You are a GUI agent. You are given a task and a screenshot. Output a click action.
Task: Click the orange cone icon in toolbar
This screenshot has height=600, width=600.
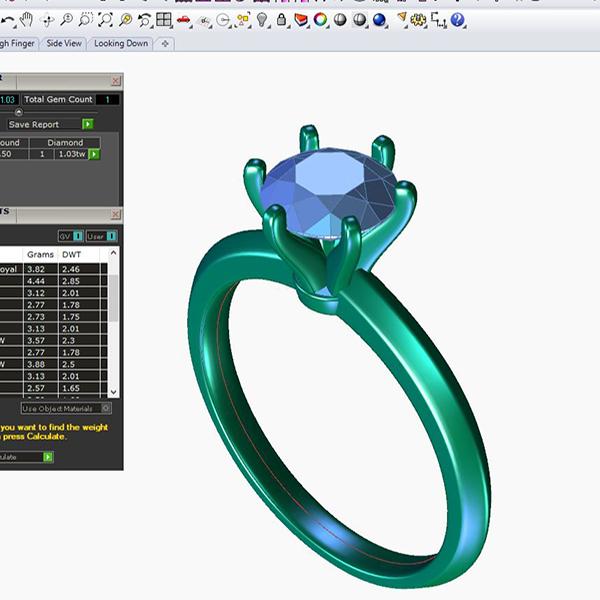[401, 18]
